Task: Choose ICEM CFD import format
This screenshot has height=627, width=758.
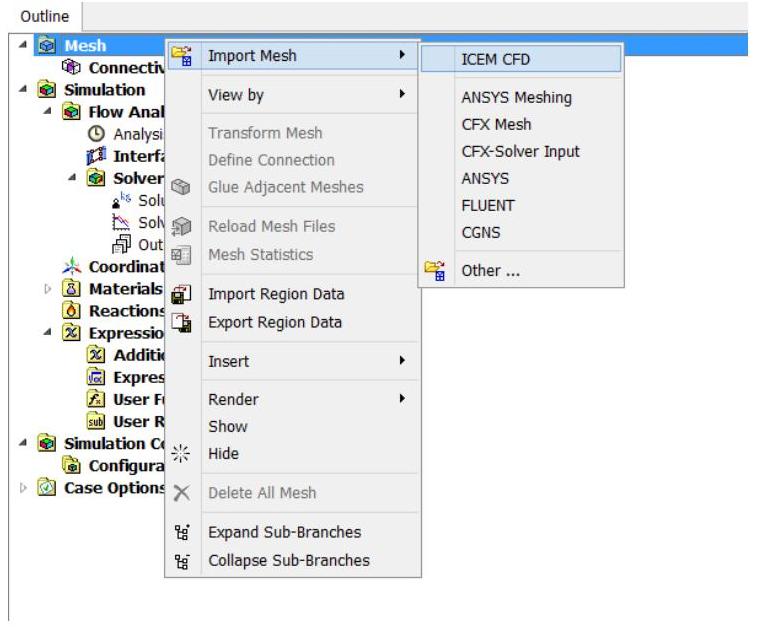Action: tap(521, 59)
